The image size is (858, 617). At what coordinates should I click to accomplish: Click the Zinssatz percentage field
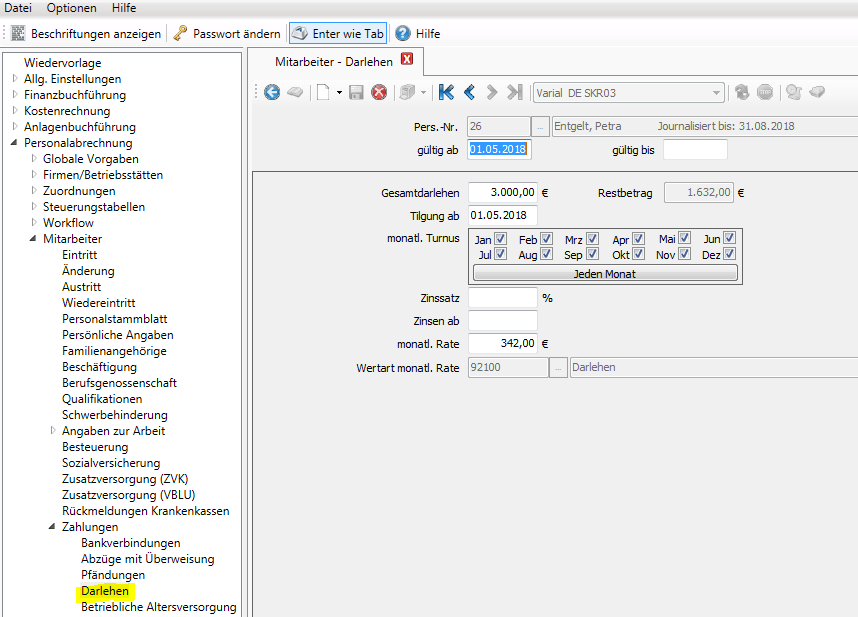coord(502,298)
